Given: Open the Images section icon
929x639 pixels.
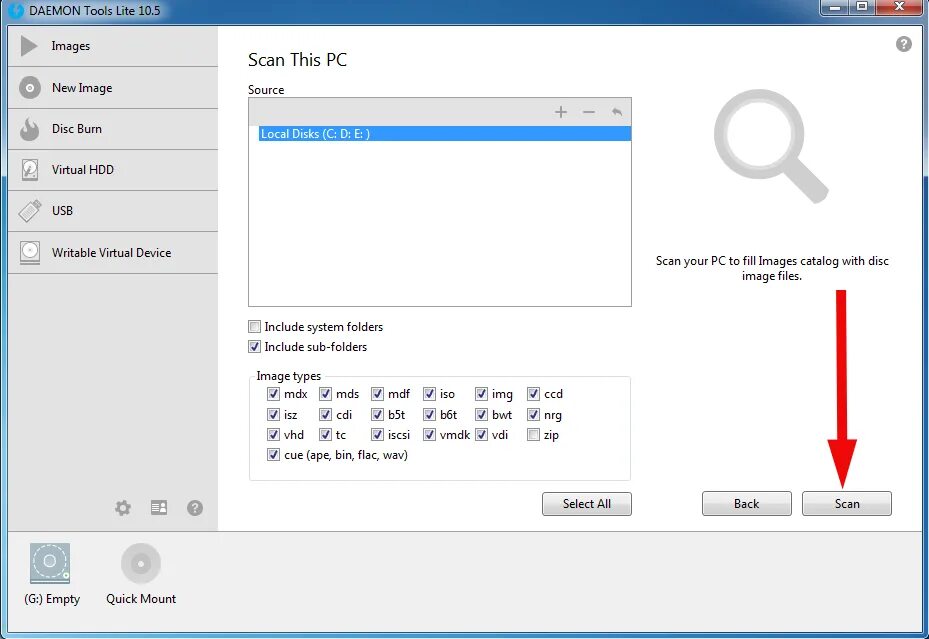Looking at the screenshot, I should (x=29, y=46).
